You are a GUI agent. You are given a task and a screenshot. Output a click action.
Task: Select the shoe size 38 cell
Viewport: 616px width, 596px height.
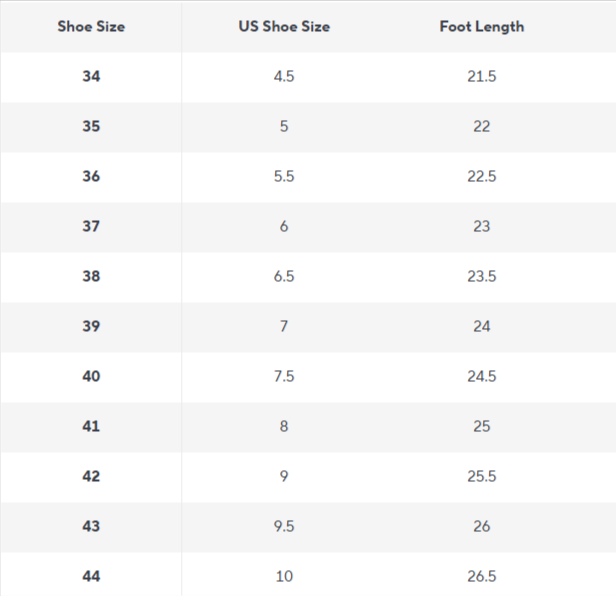coord(91,277)
